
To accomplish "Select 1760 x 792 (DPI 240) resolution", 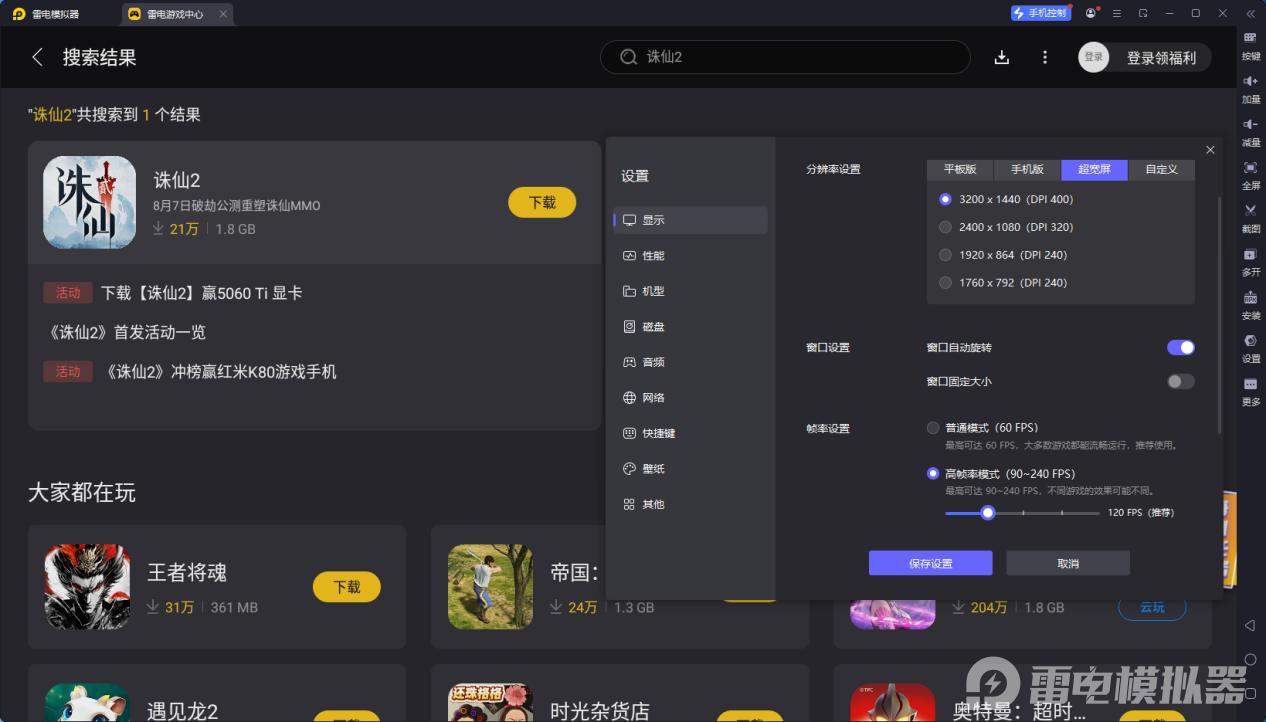I will point(946,283).
